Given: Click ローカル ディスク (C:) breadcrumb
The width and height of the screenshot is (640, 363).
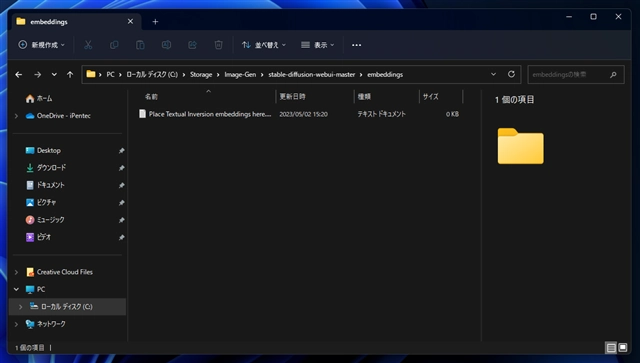Looking at the screenshot, I should pyautogui.click(x=152, y=74).
